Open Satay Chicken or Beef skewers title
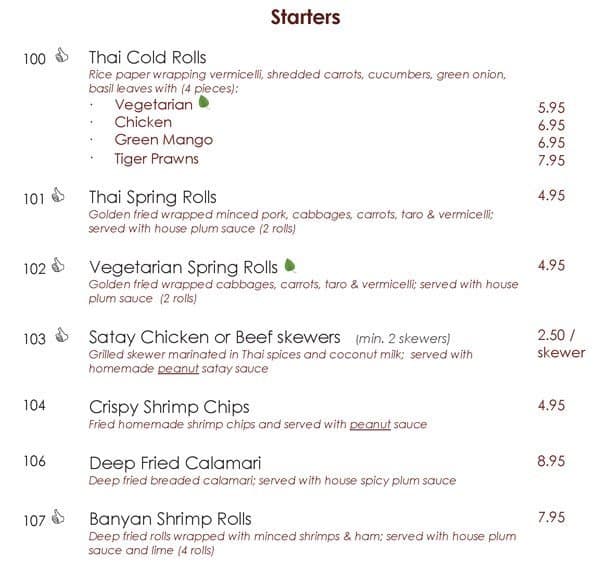Screen dimensions: 600x569 [214, 337]
